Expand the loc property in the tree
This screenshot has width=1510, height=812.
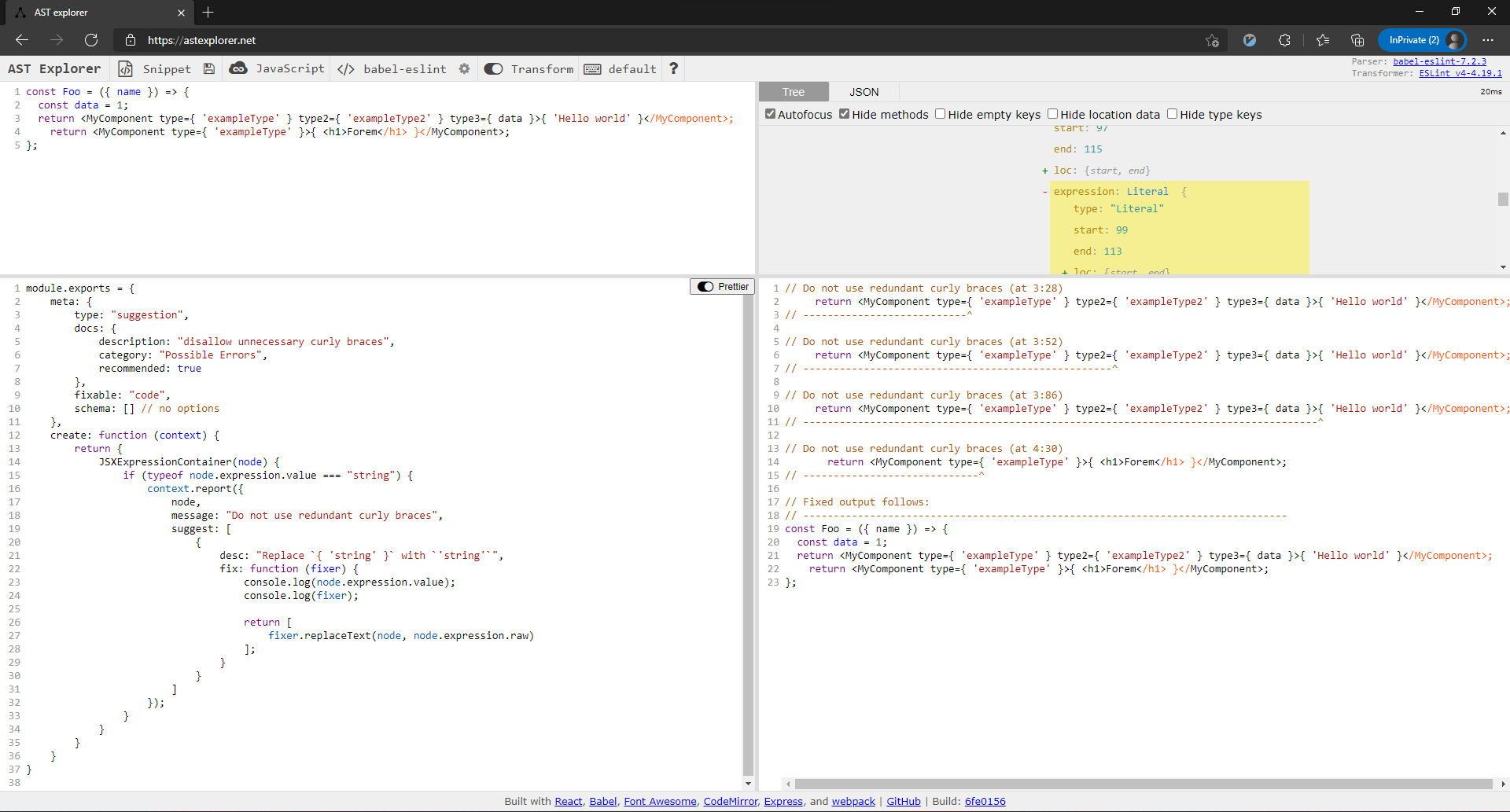click(1044, 170)
